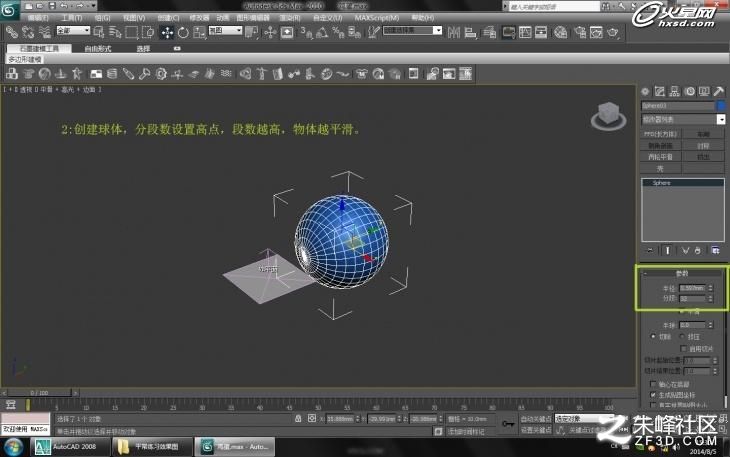
Task: Open the Render Setup icon
Action: tap(580, 32)
